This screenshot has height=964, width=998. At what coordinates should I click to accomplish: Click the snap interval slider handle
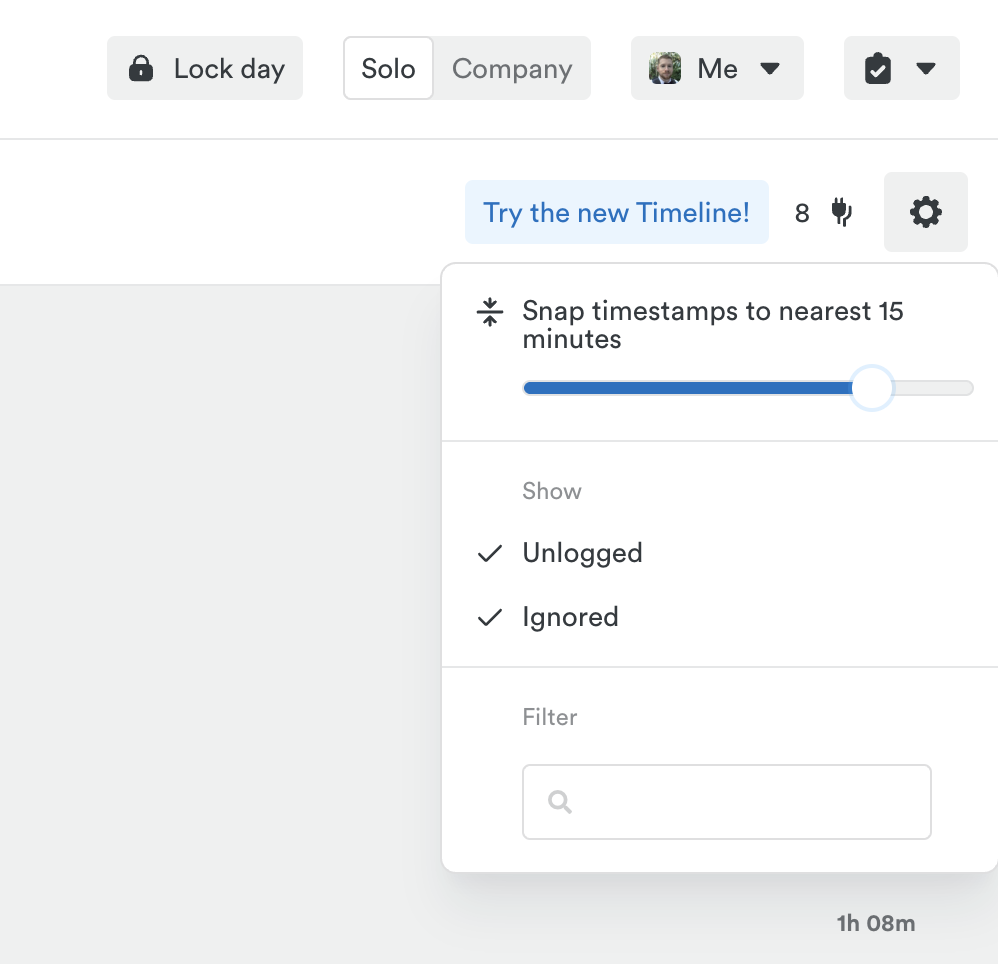tap(872, 388)
